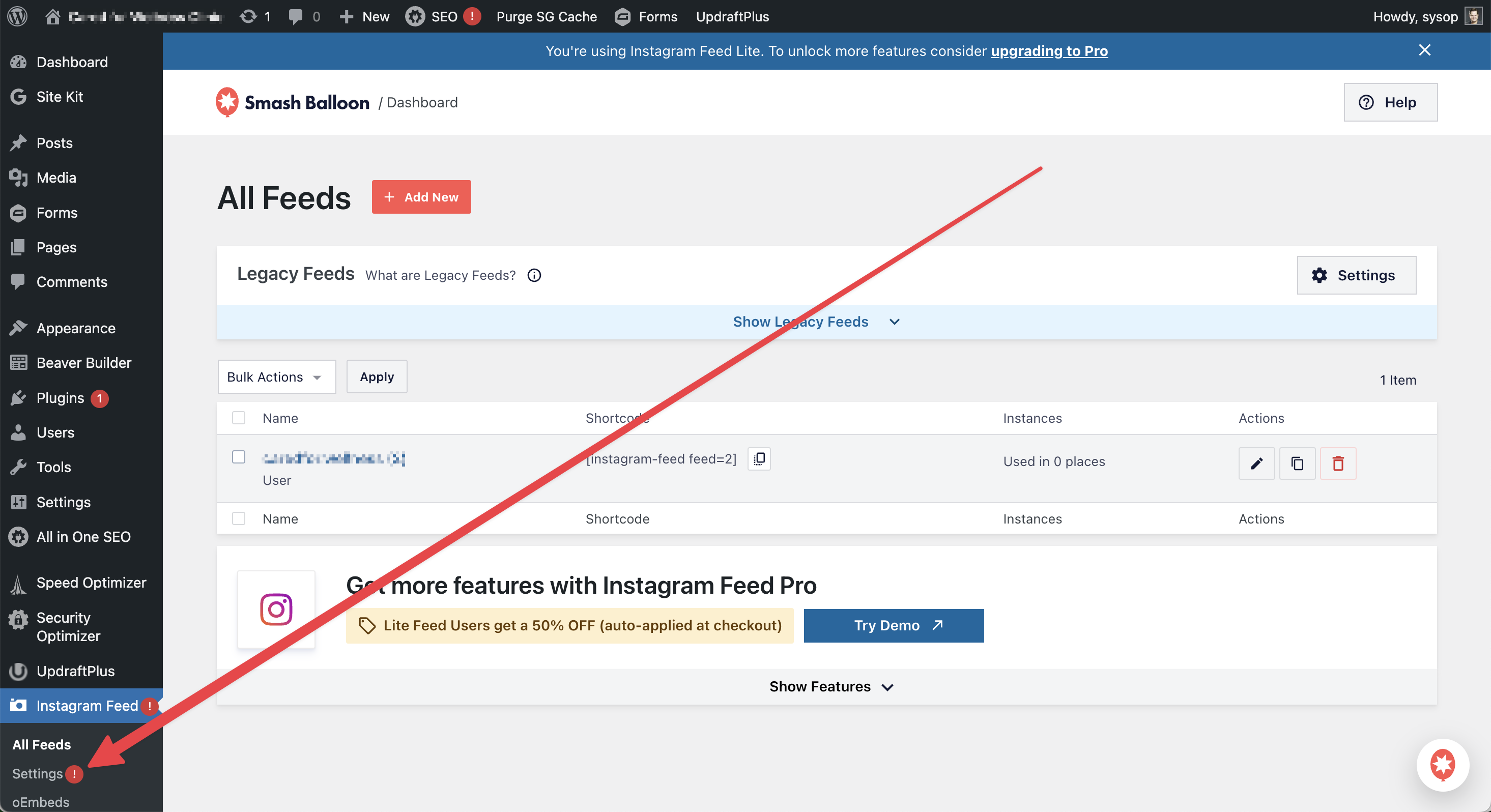Click the 50% OFF discount banner
Screen dimensions: 1491x812
pos(569,625)
